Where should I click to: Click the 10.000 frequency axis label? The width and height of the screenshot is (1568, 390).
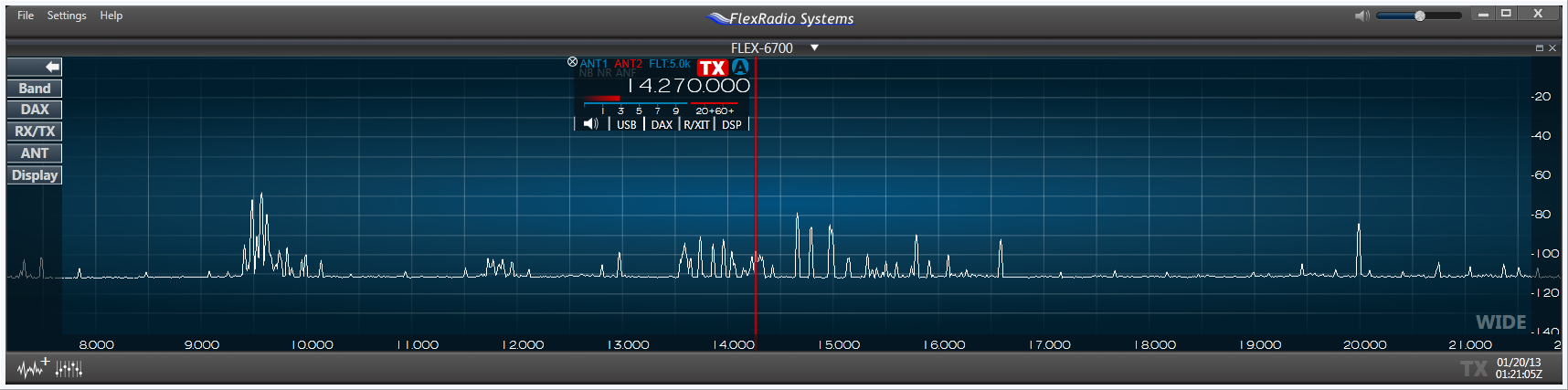(313, 344)
